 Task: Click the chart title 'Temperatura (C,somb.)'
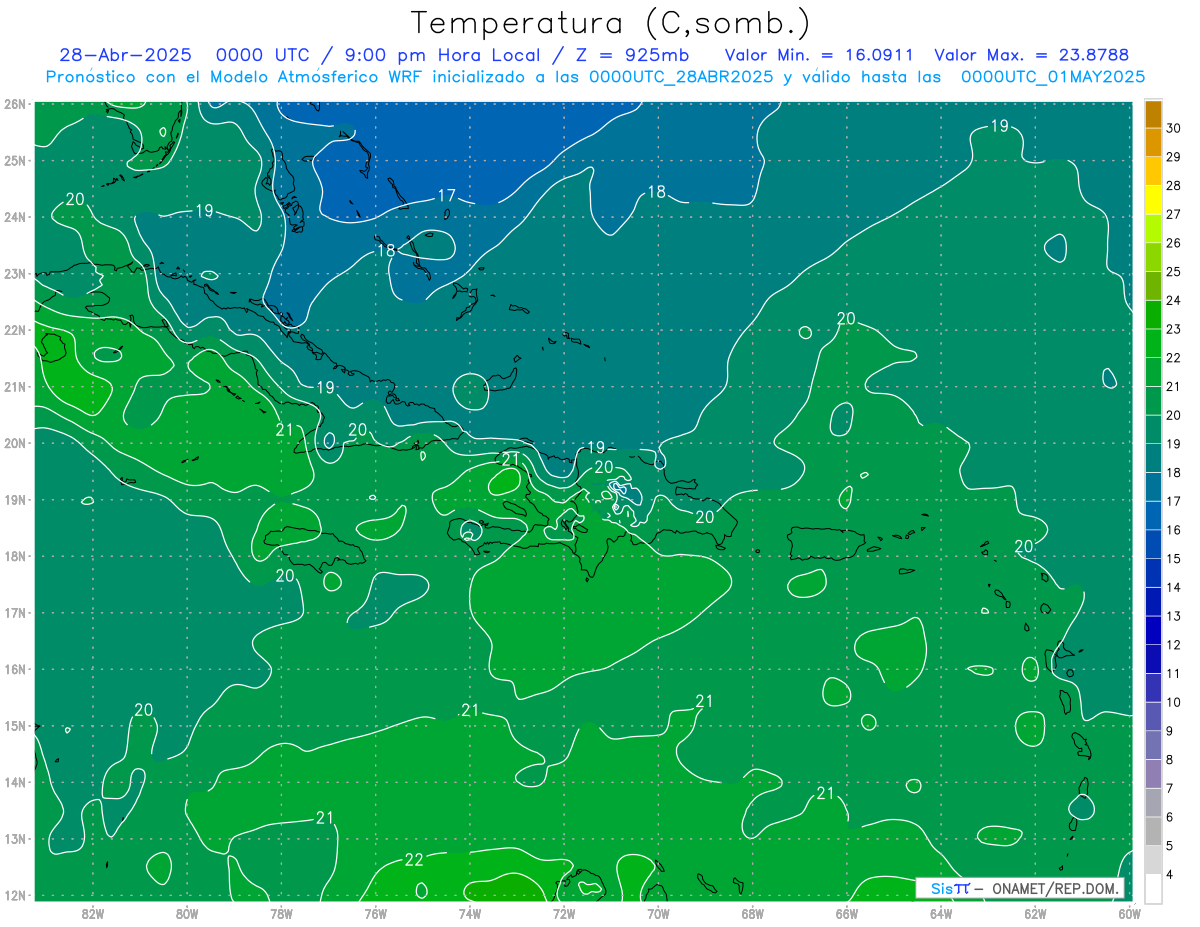pos(611,23)
